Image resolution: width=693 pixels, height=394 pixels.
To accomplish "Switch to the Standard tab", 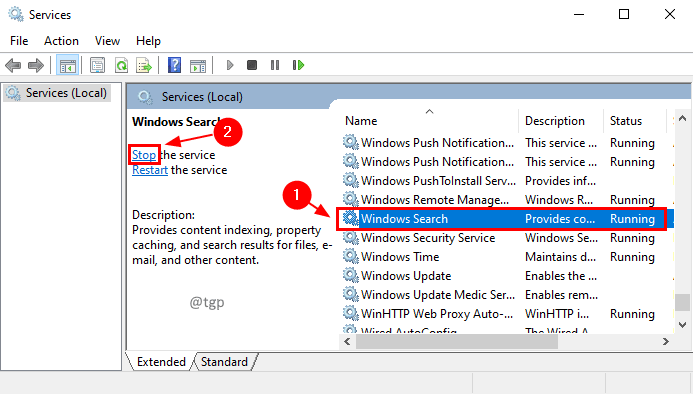I will (224, 362).
